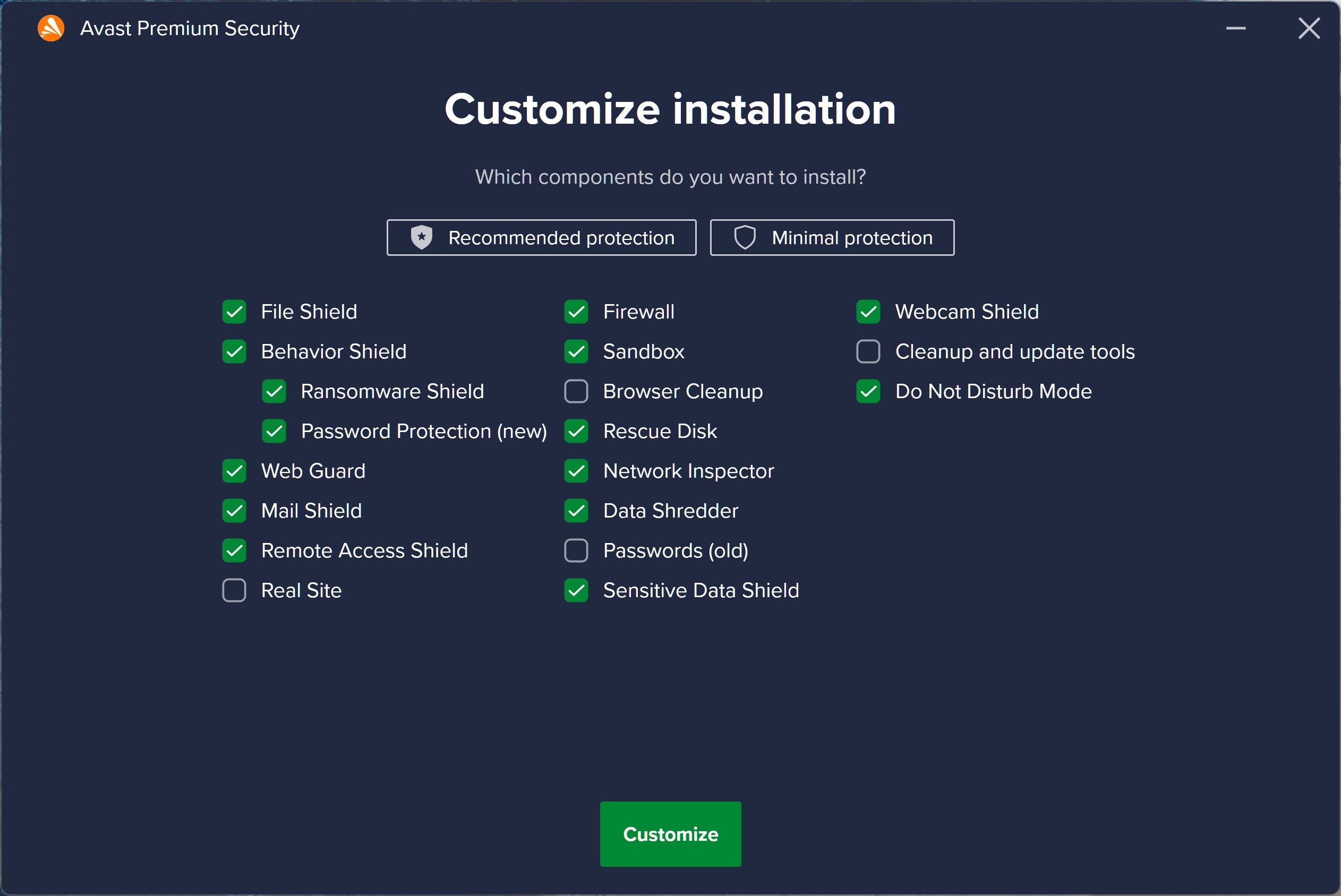Toggle the Webcam Shield checkbox
This screenshot has width=1341, height=896.
868,312
